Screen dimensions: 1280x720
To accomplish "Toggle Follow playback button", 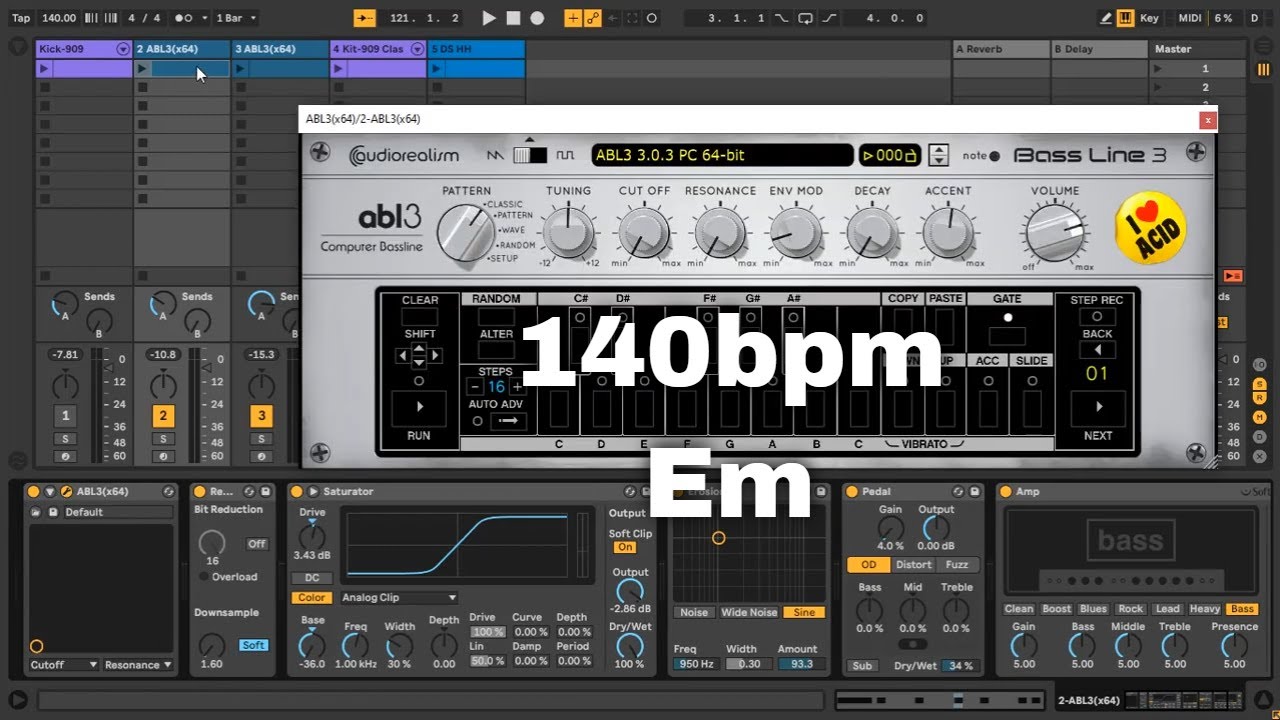I will [x=365, y=18].
